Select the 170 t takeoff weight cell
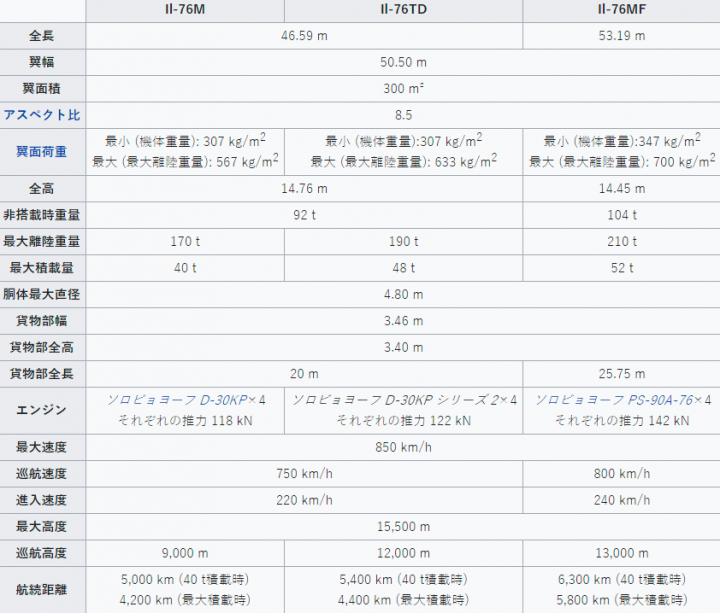Viewport: 720px width, 613px height. (x=185, y=242)
